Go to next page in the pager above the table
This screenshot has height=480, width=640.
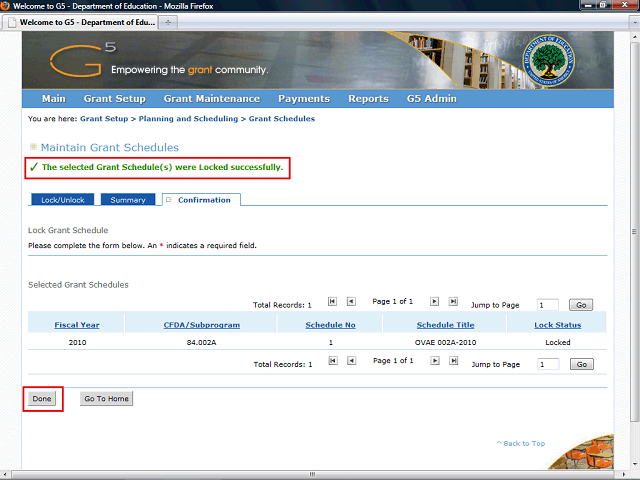tap(434, 302)
